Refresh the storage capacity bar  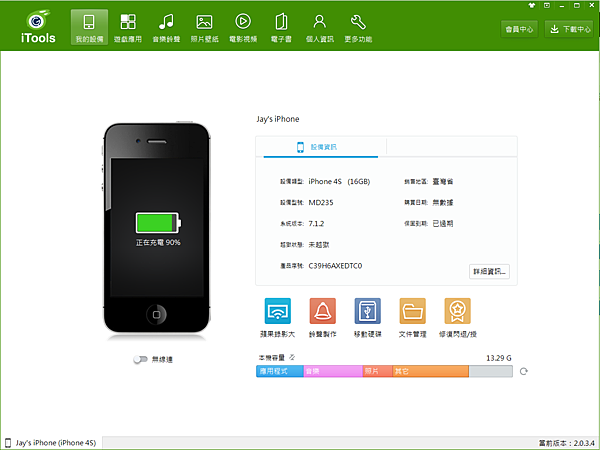coord(523,371)
